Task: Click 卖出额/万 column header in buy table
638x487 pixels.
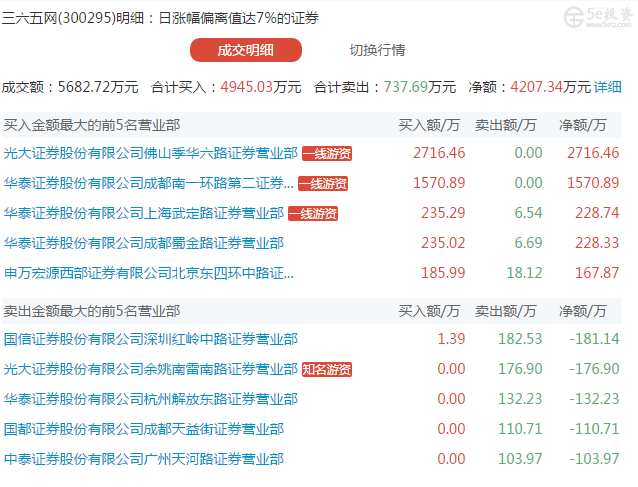Action: tap(505, 125)
